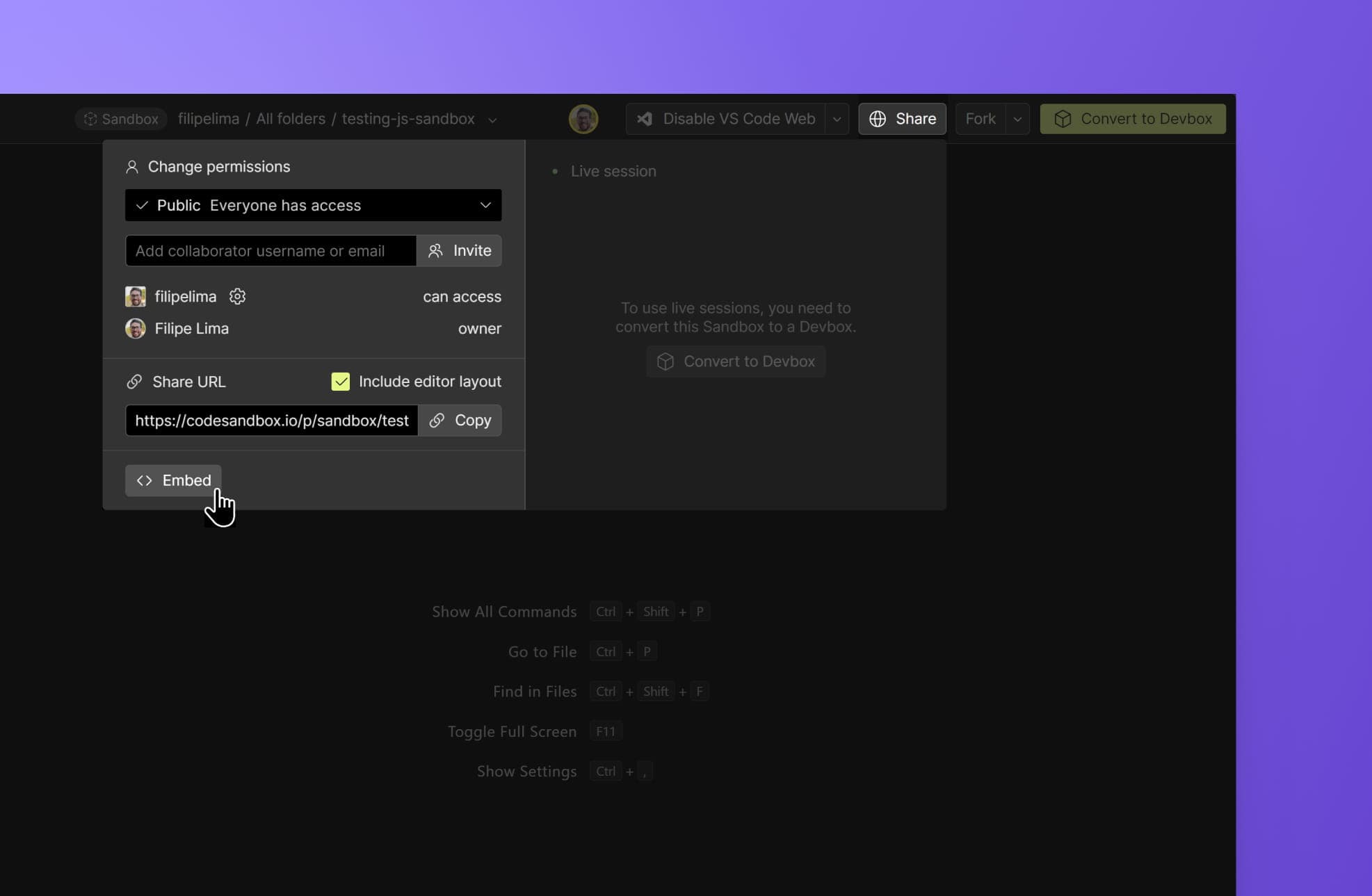Open collaborator settings gear next to filipelima
Screen dimensions: 1372x896
click(x=237, y=296)
